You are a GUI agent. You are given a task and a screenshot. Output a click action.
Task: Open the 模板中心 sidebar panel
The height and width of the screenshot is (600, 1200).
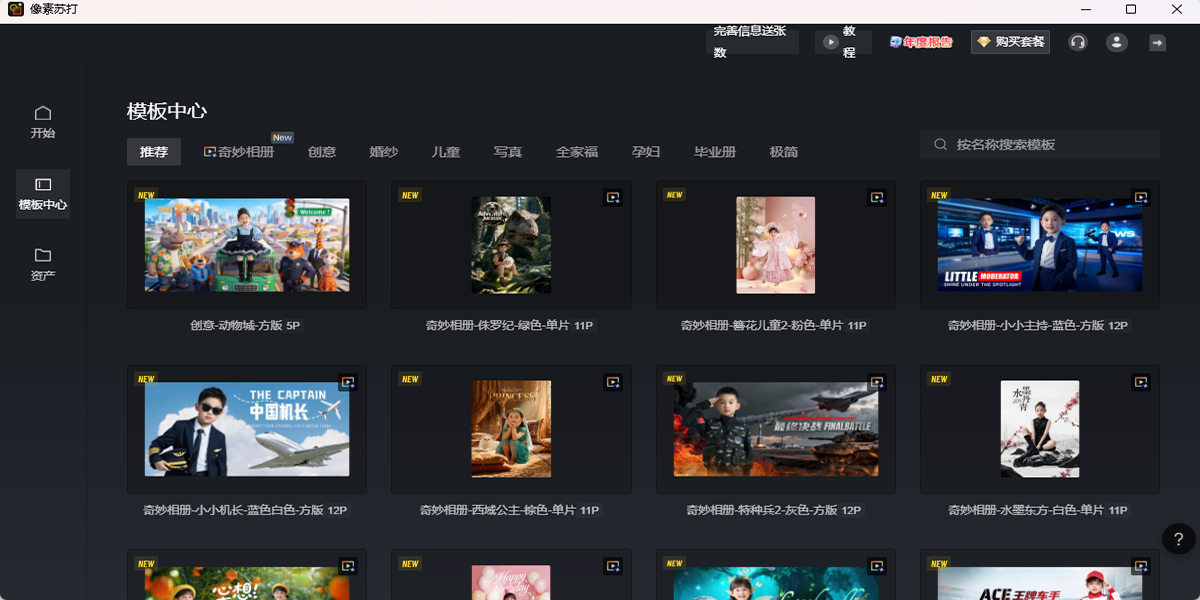(x=42, y=195)
